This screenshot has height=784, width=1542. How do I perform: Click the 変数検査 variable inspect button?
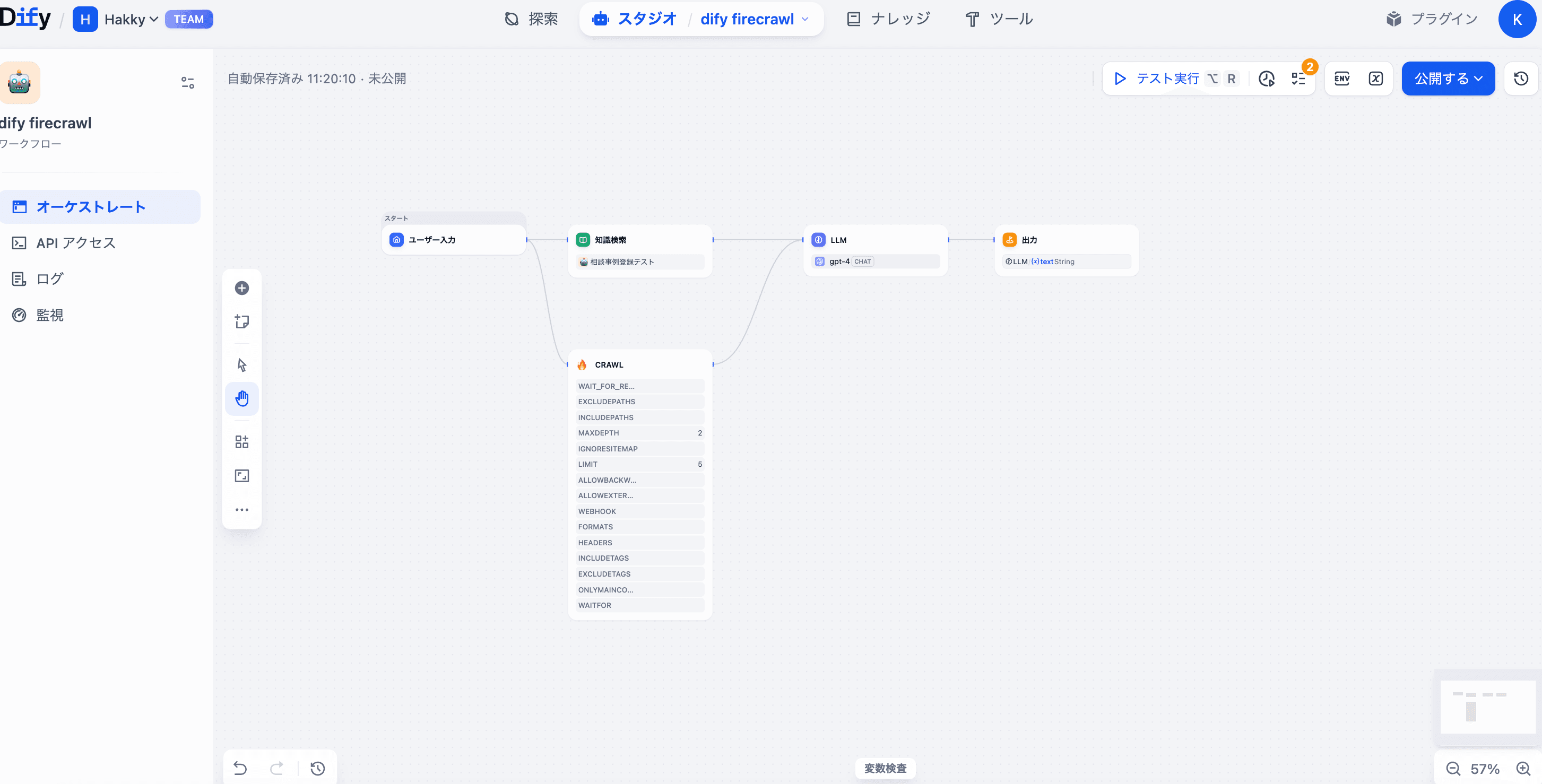pos(885,768)
